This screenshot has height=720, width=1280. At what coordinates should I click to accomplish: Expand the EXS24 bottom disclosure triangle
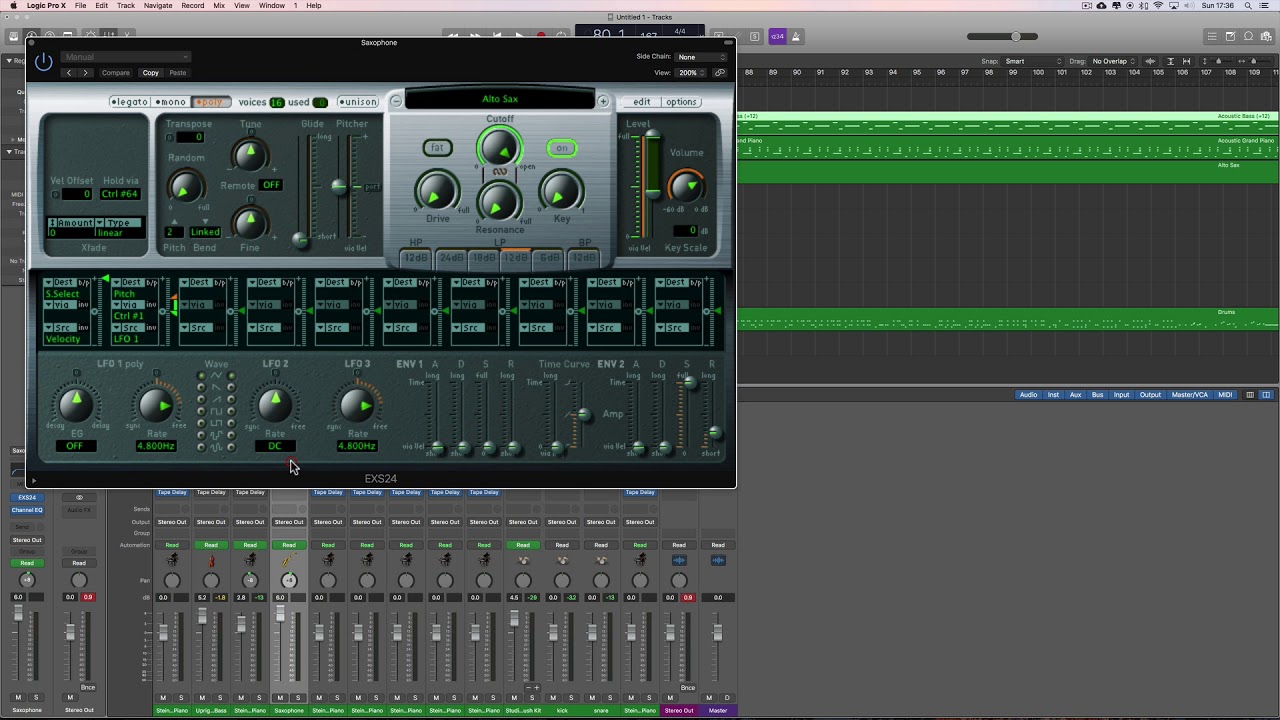[33, 481]
